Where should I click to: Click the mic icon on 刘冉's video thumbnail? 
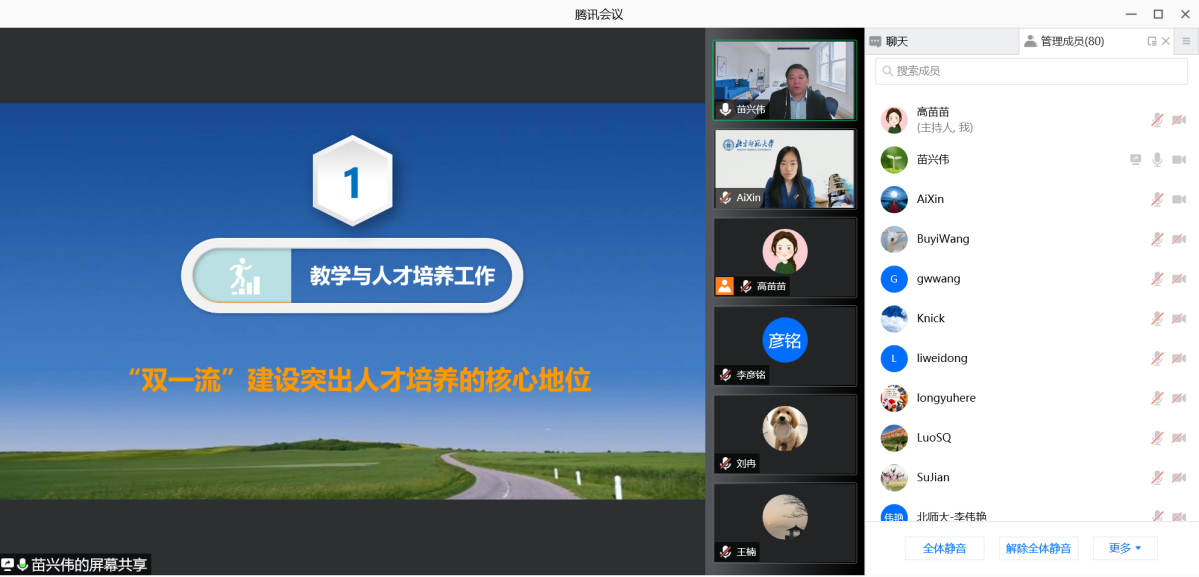click(x=724, y=463)
